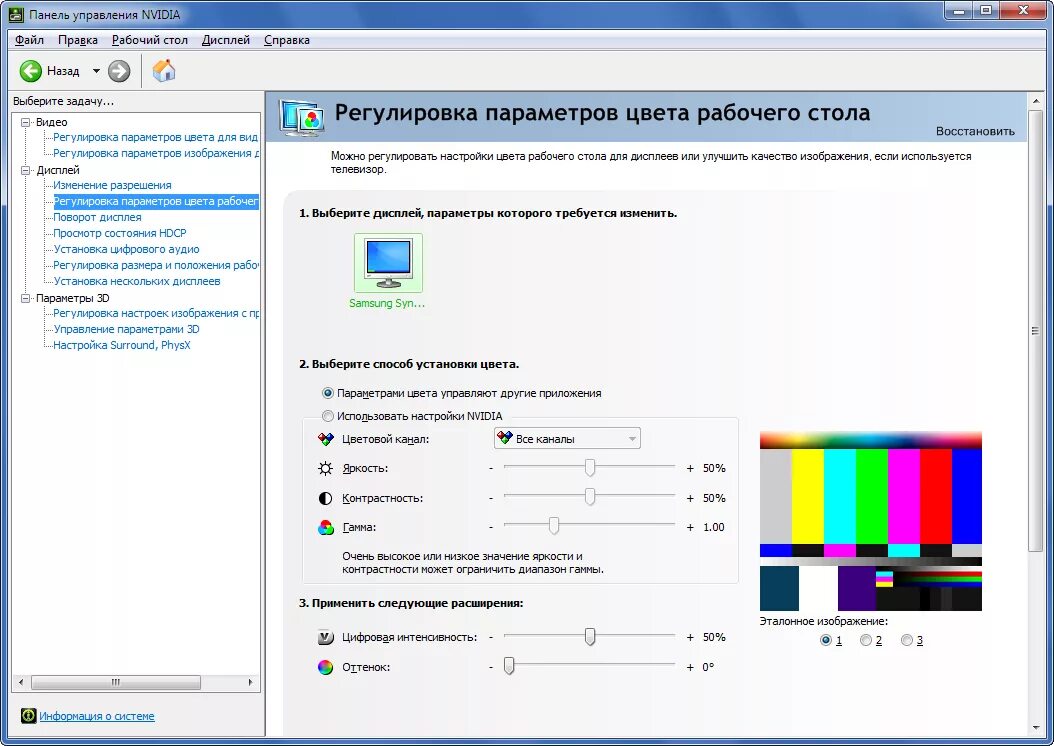Open 'Регулировка параметров цвета для видео' task

[x=156, y=137]
